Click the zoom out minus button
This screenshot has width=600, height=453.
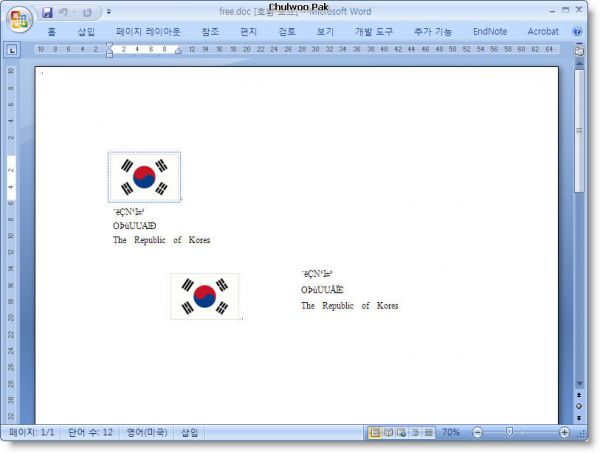point(477,432)
